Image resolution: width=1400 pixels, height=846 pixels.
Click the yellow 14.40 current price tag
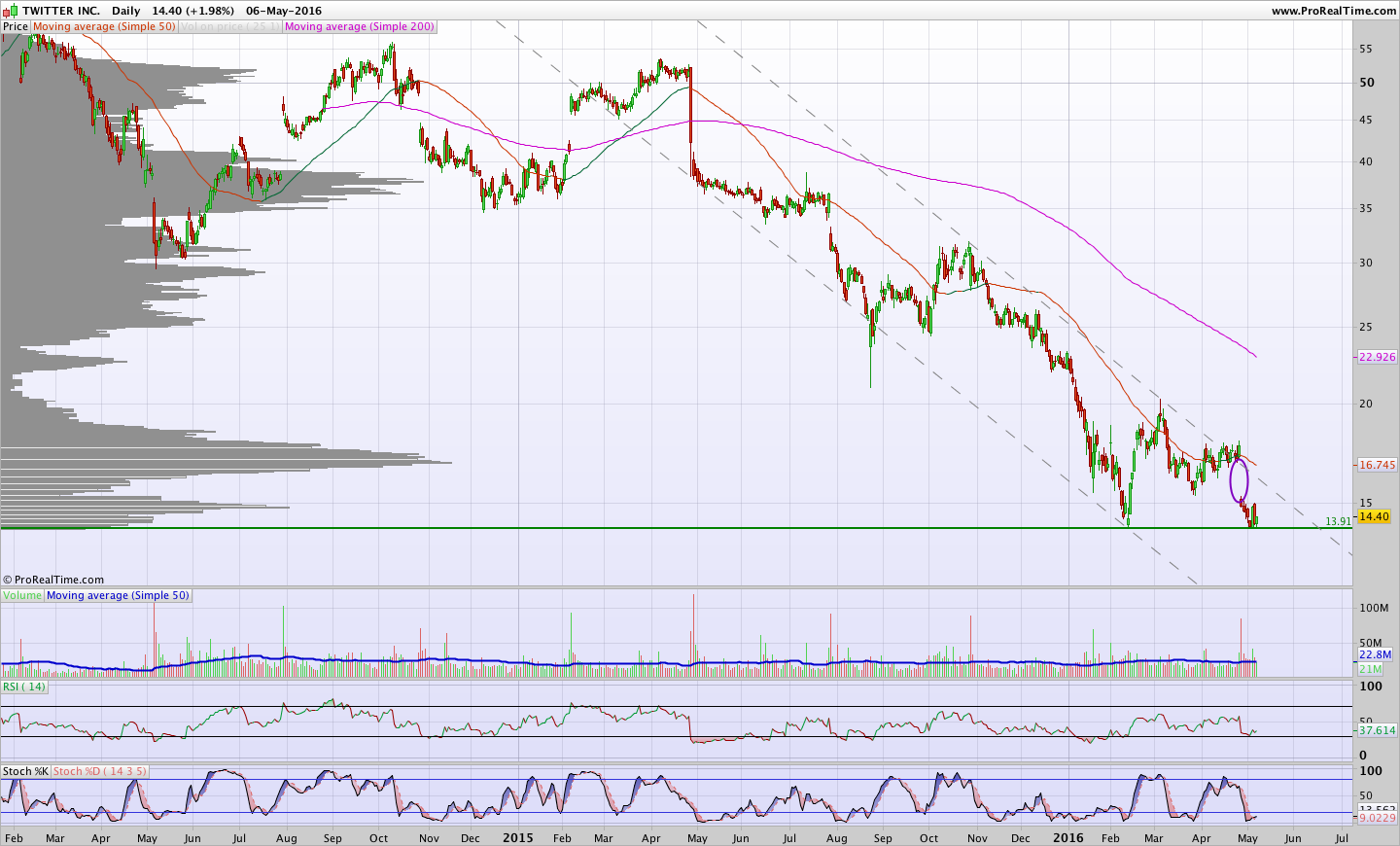point(1374,516)
